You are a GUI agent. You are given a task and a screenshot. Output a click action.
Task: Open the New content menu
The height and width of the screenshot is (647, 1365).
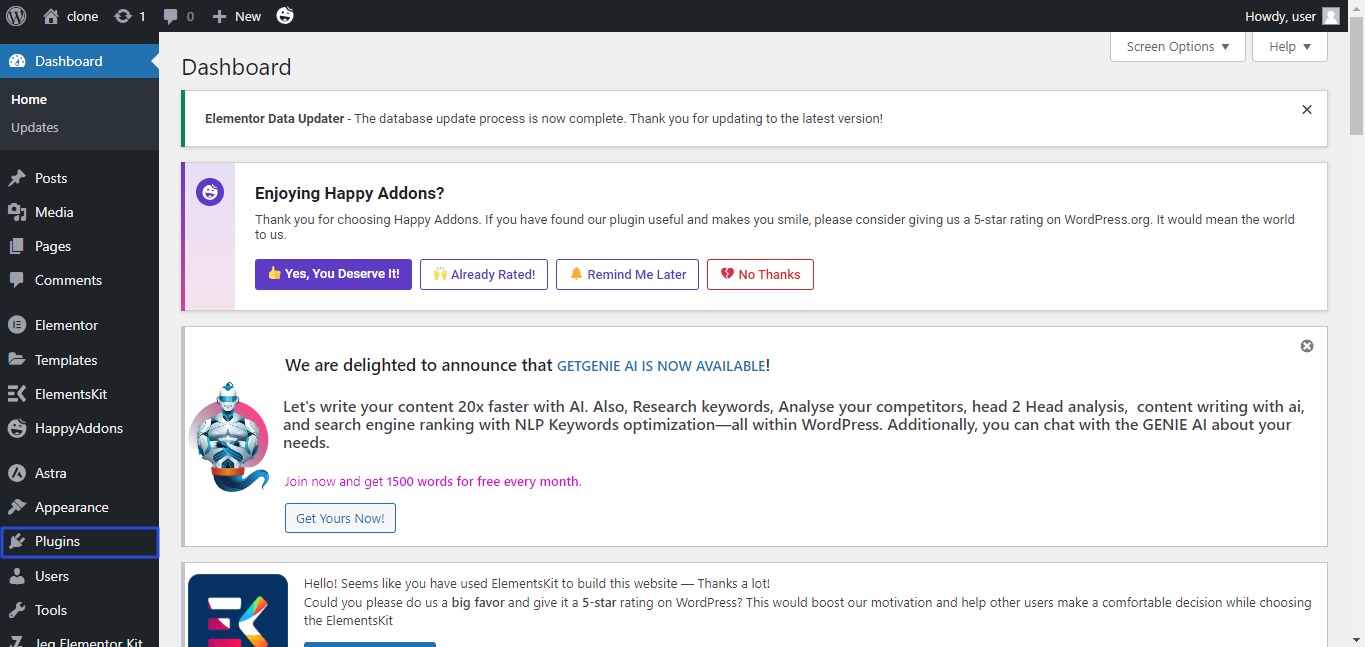coord(237,16)
